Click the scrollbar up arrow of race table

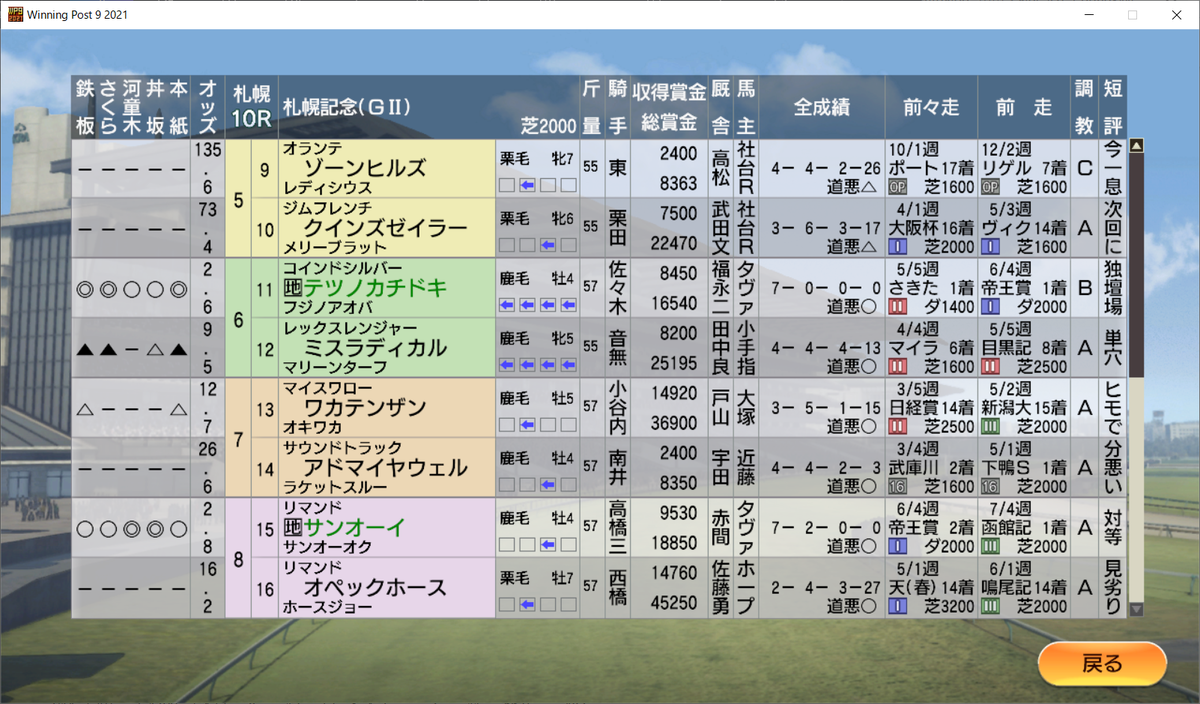(1136, 145)
